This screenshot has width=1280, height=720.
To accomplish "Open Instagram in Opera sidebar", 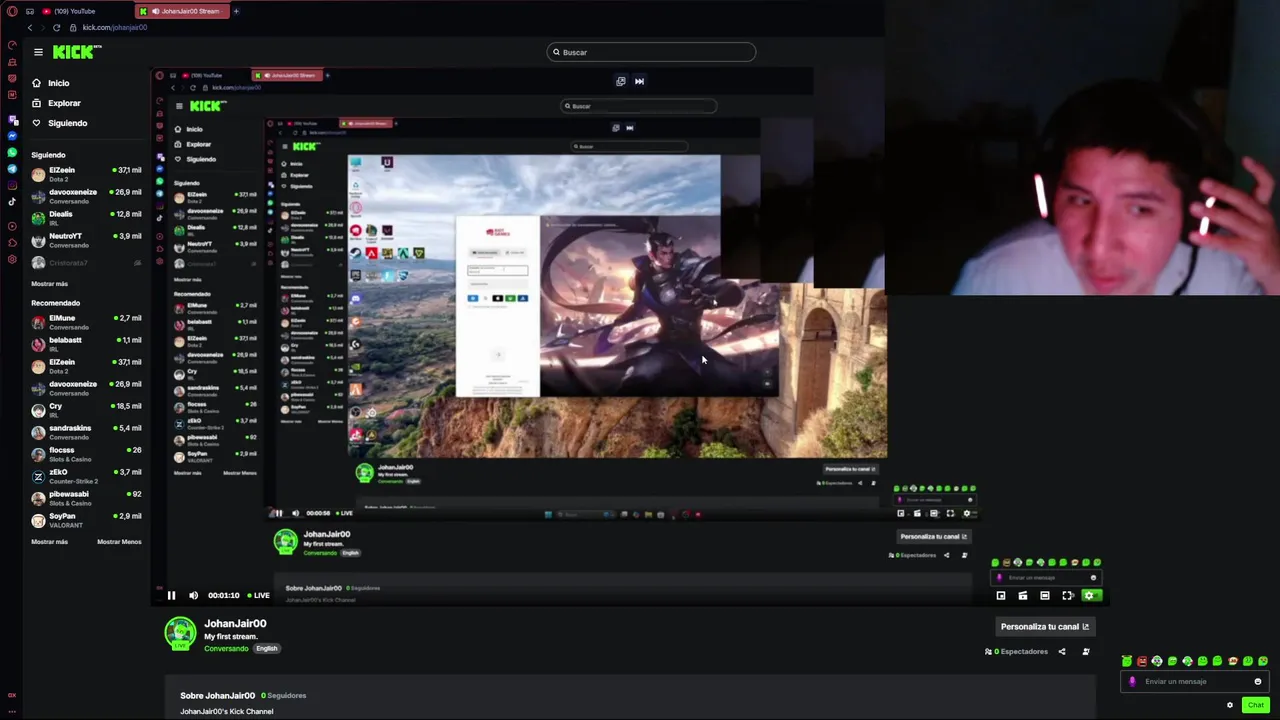I will click(x=12, y=185).
